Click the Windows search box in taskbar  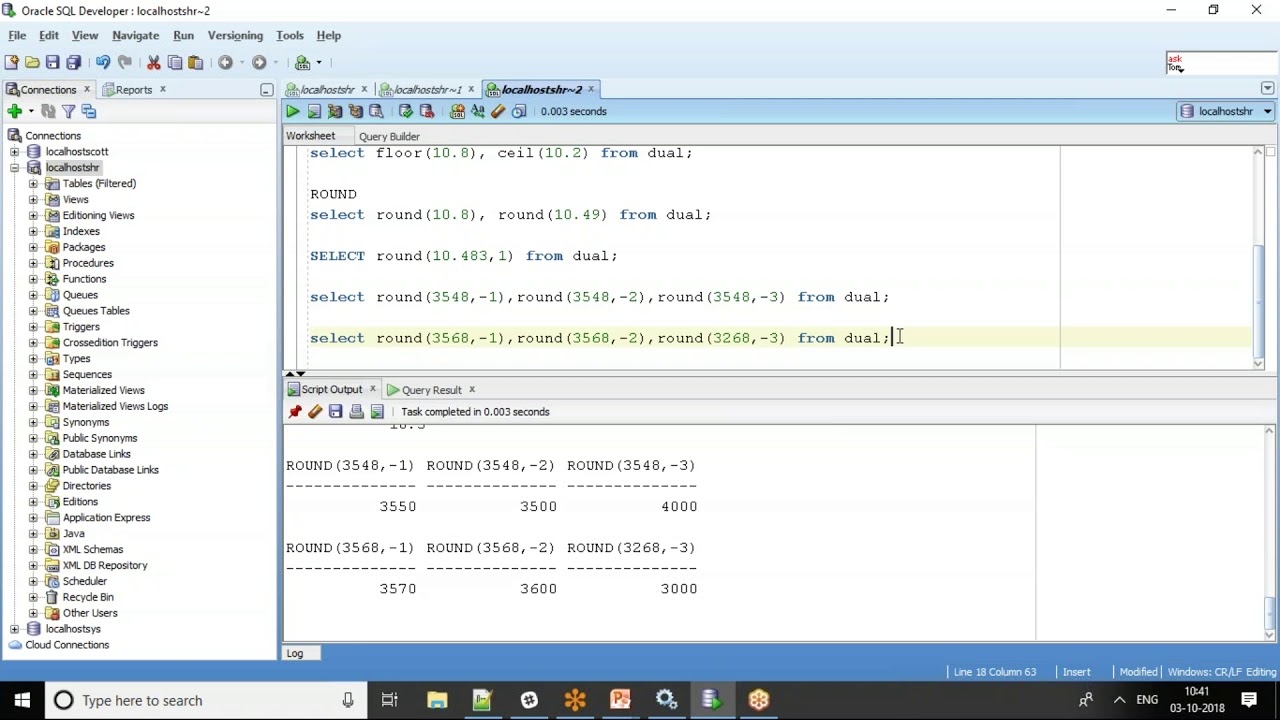point(205,700)
